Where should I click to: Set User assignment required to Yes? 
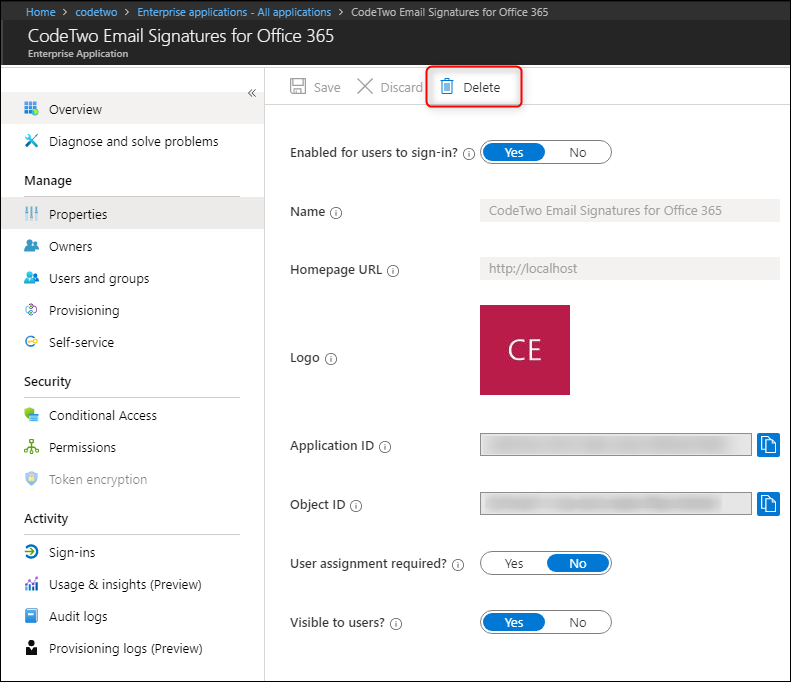pyautogui.click(x=514, y=563)
